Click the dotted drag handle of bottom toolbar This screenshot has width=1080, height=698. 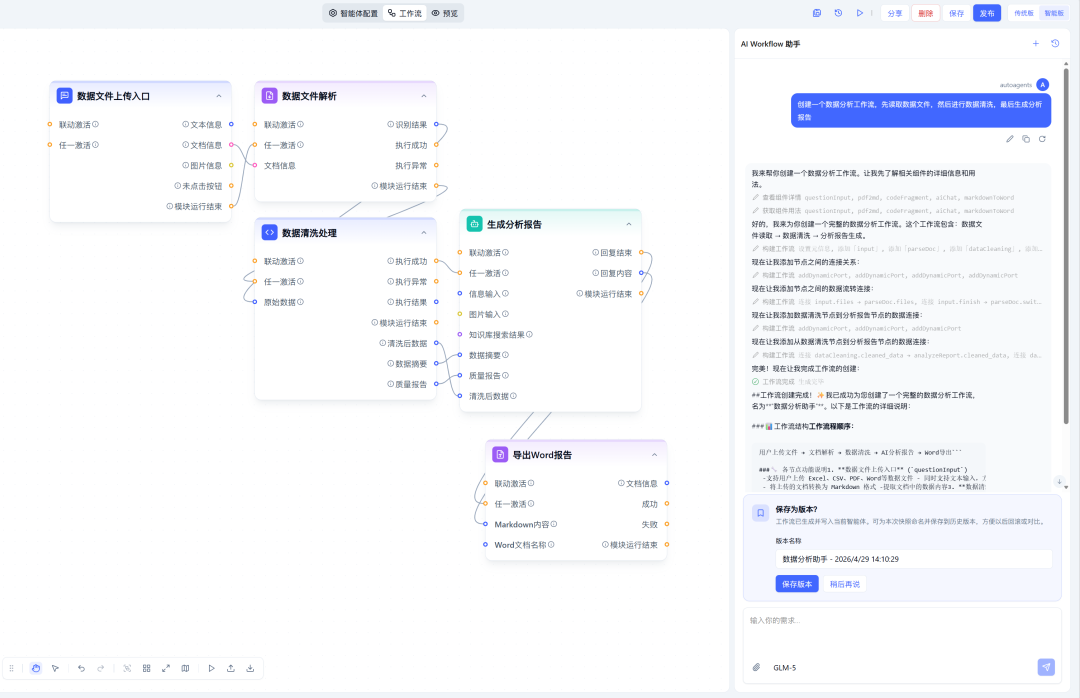[x=11, y=668]
